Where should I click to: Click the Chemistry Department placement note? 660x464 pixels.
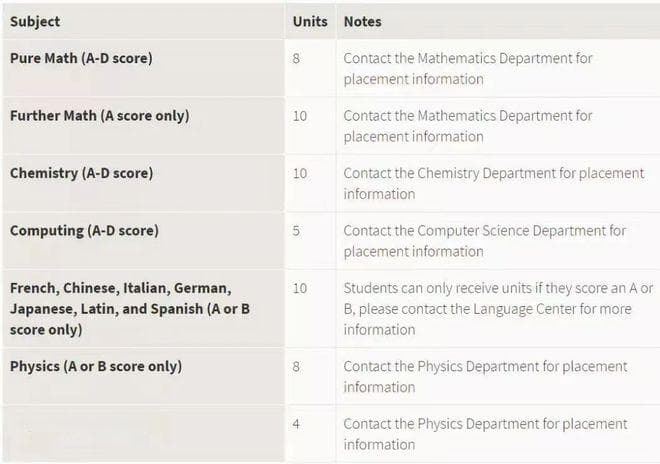494,184
